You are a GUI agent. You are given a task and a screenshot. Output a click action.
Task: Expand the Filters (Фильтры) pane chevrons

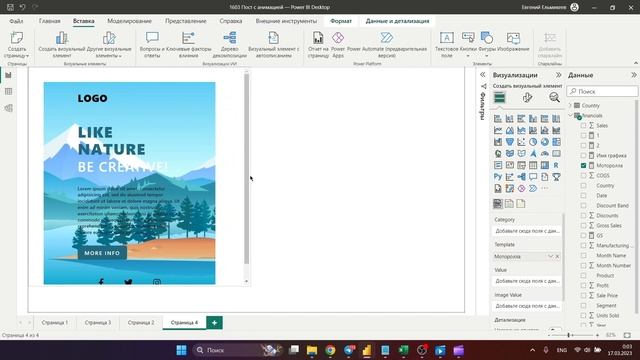coord(482,75)
